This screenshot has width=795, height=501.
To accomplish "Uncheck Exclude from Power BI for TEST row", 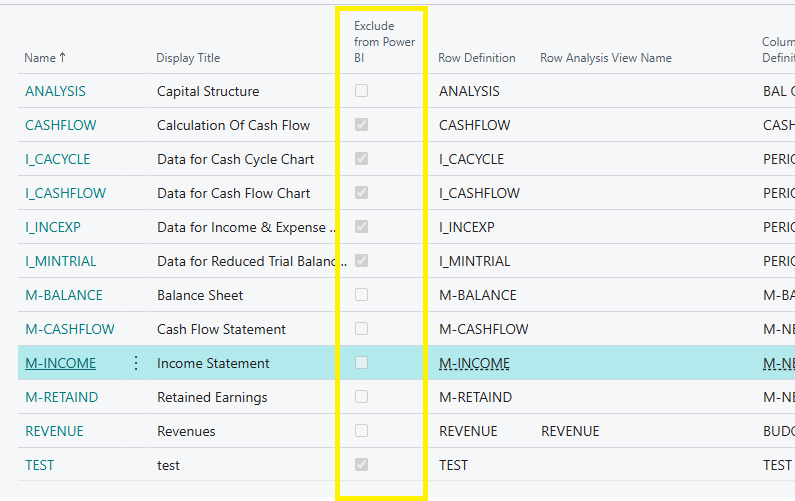I will point(361,465).
